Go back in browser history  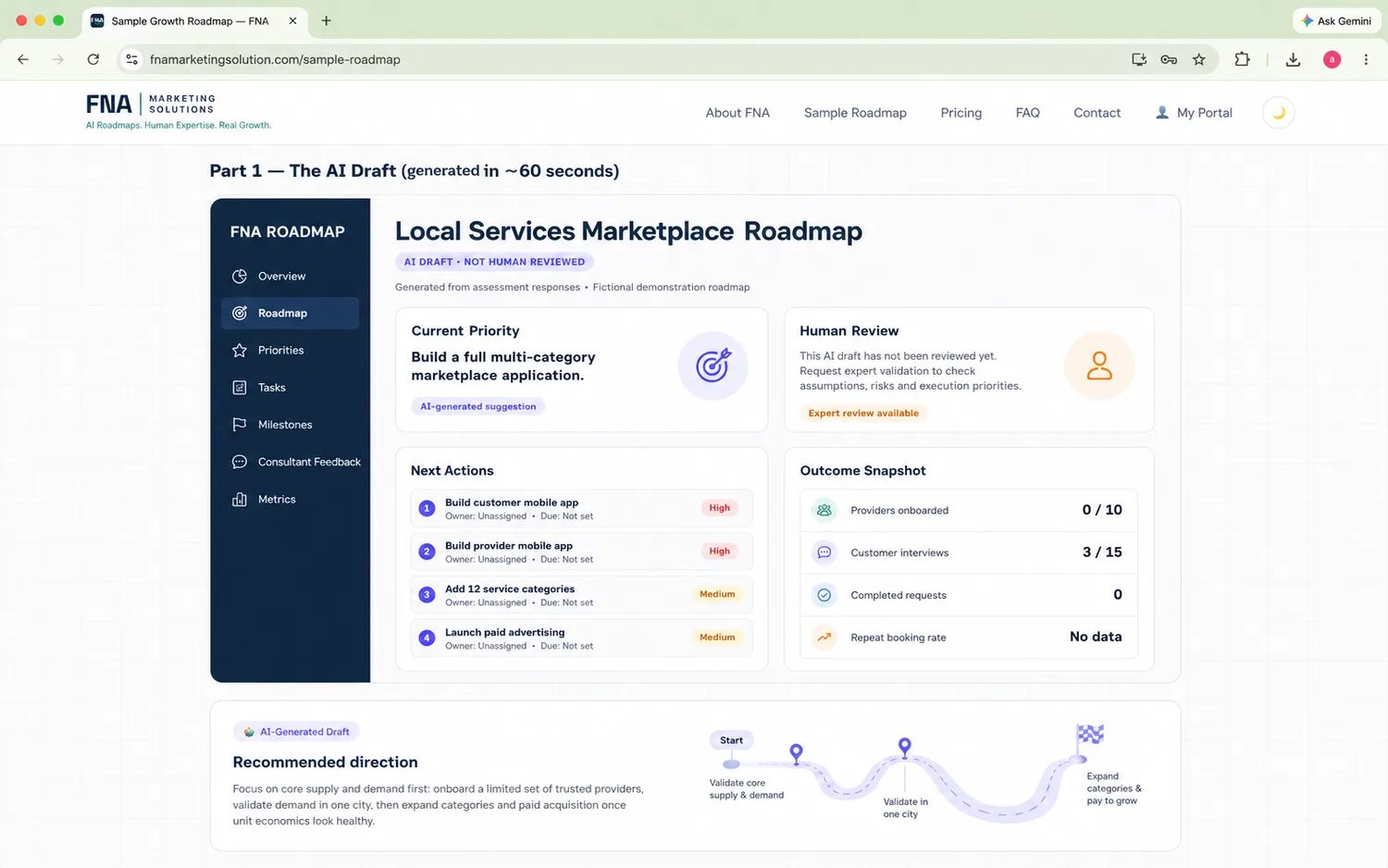23,59
